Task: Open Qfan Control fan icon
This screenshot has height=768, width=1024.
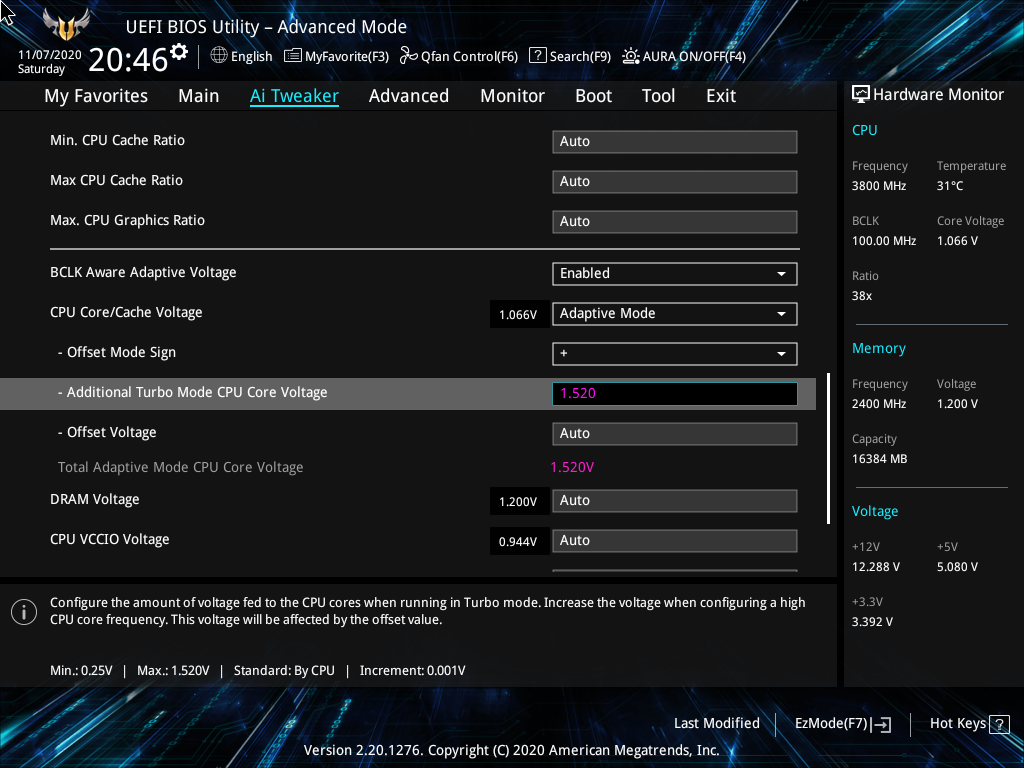Action: [x=409, y=56]
